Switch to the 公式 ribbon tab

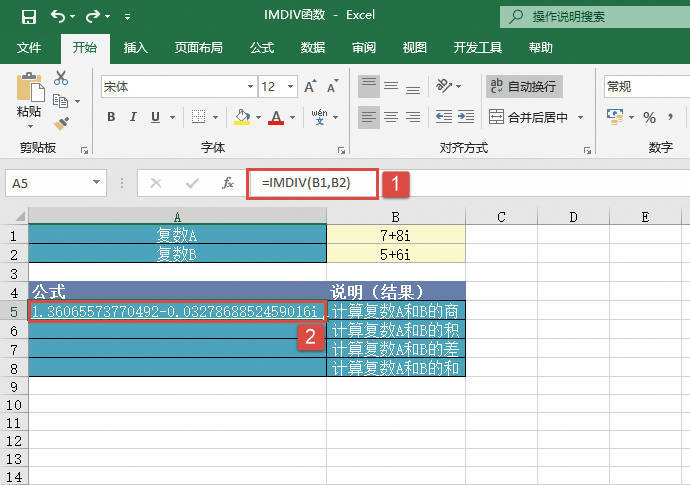(262, 47)
